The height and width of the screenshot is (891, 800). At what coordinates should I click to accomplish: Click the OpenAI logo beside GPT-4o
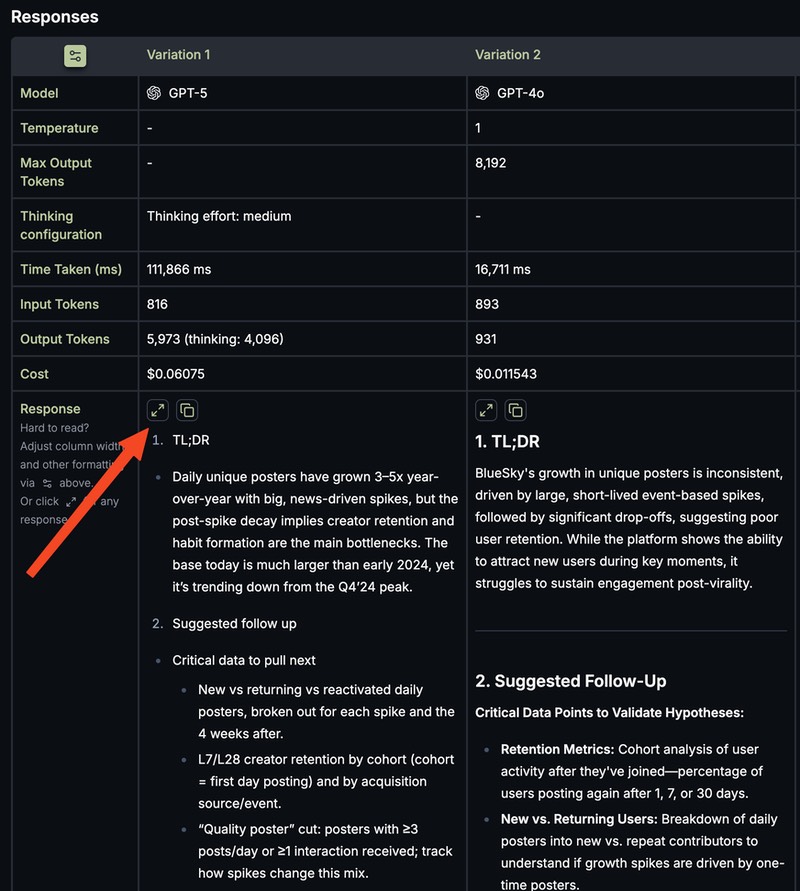482,93
